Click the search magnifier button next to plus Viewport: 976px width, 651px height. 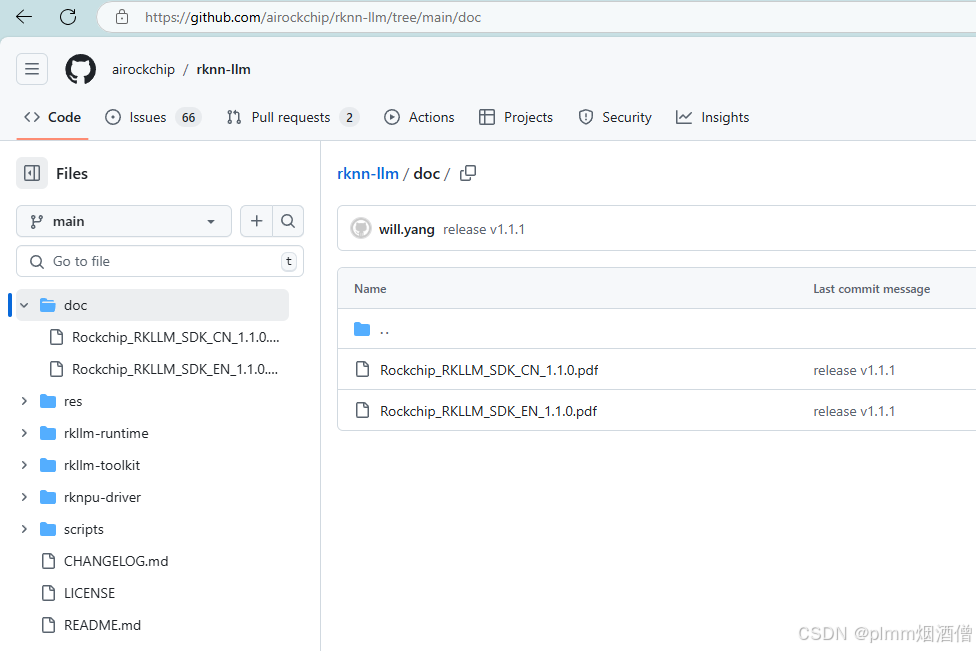288,221
